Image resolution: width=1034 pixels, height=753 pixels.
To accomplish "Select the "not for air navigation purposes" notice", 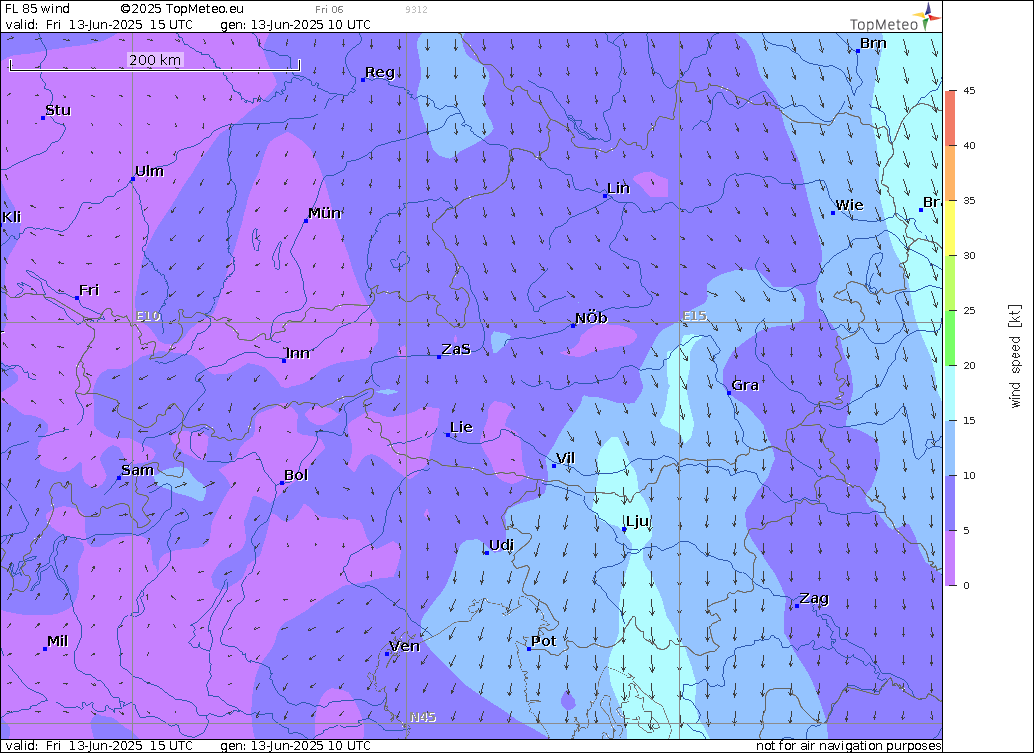I will point(849,746).
